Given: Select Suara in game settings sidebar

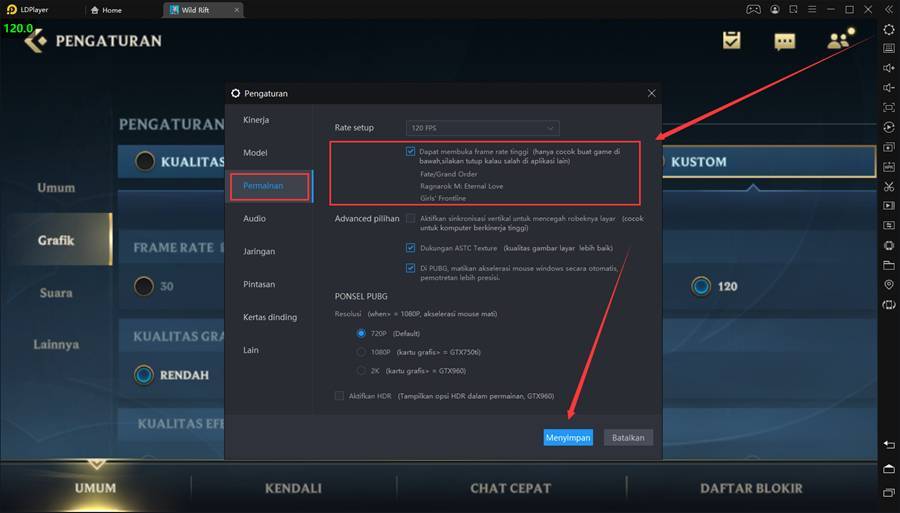Looking at the screenshot, I should [56, 293].
